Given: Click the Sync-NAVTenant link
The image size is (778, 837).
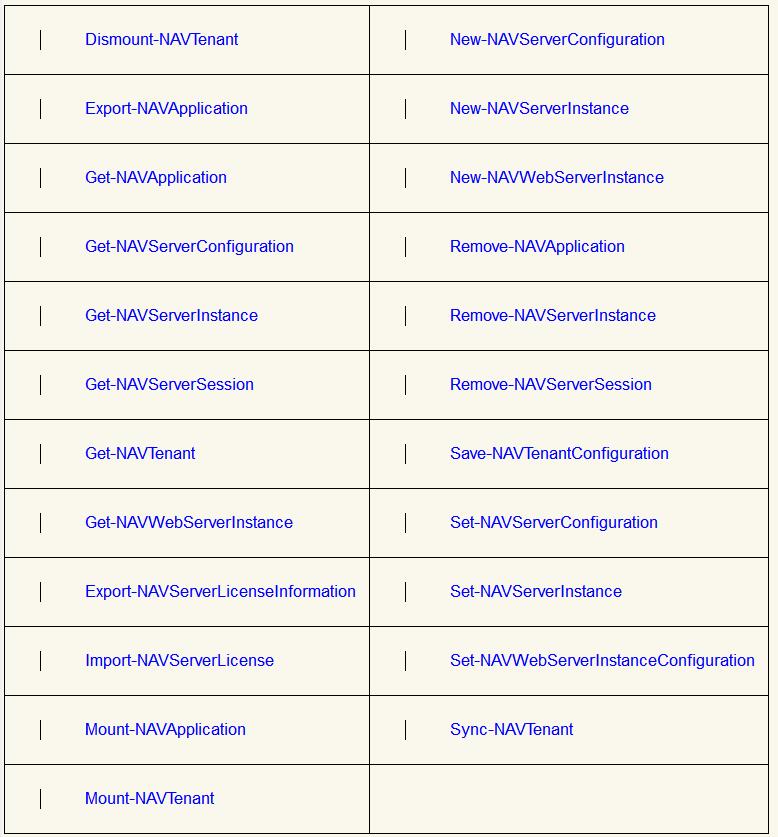Looking at the screenshot, I should tap(511, 730).
